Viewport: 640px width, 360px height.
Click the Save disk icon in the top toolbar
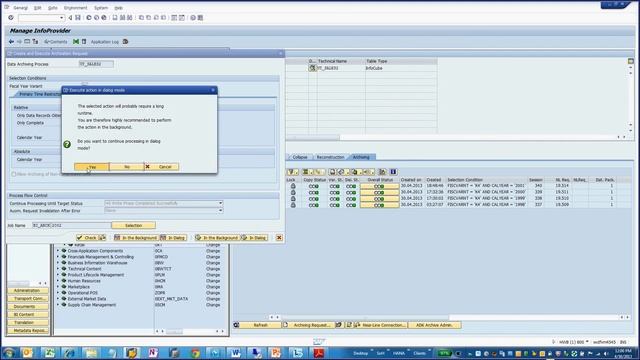point(78,18)
